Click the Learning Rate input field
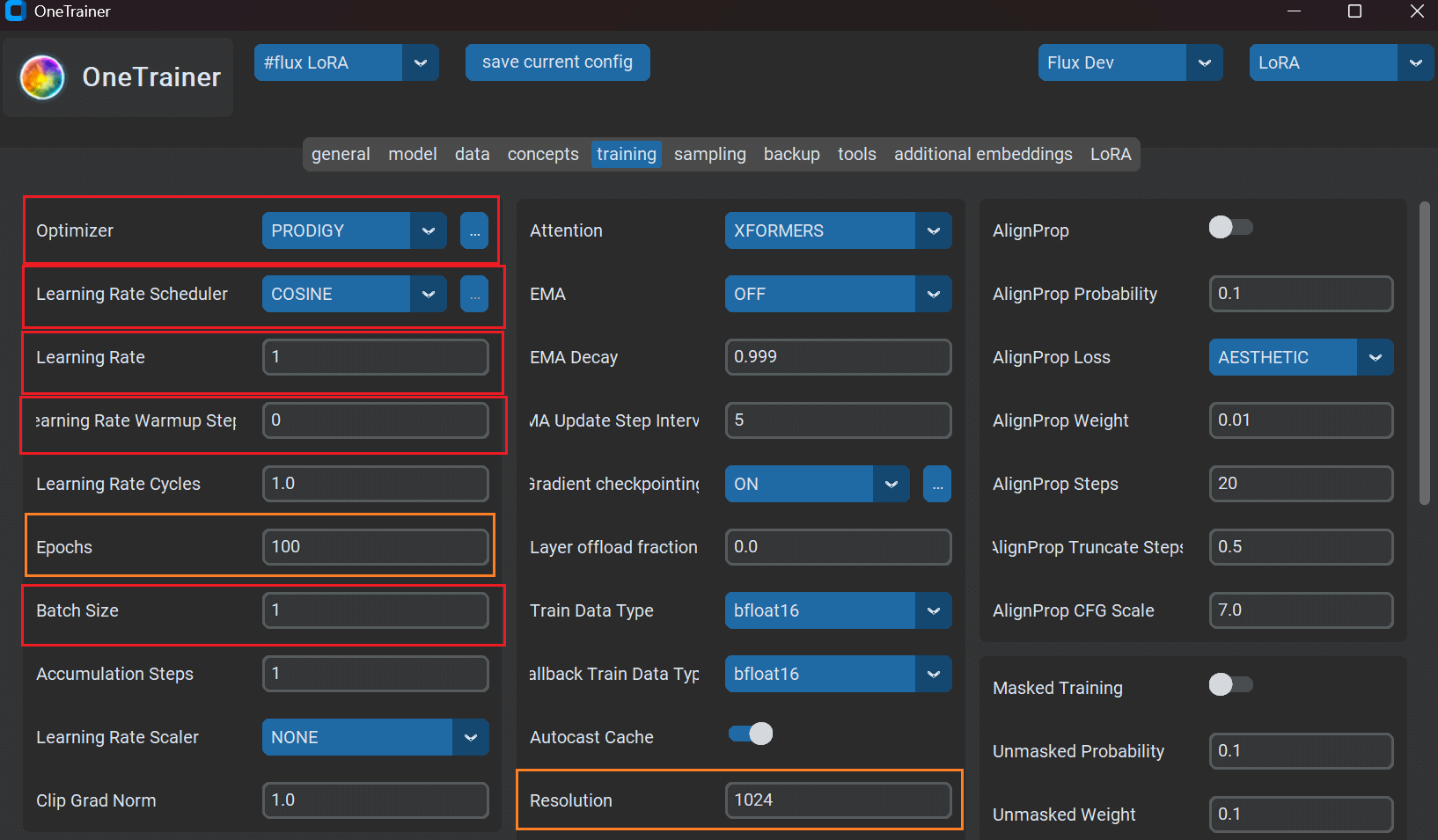 [x=376, y=357]
